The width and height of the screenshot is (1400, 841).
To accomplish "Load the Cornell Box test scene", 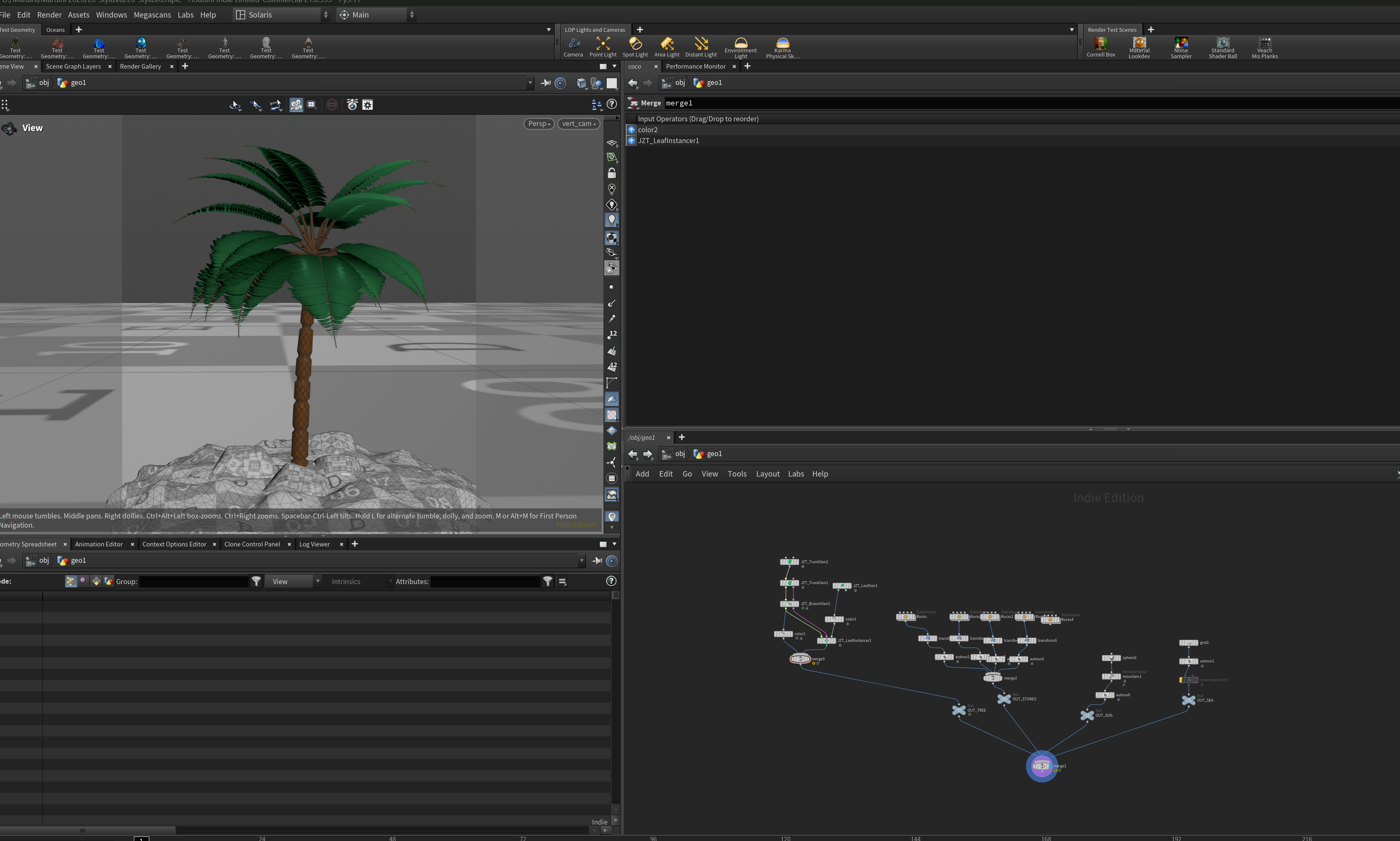I will pyautogui.click(x=1101, y=47).
